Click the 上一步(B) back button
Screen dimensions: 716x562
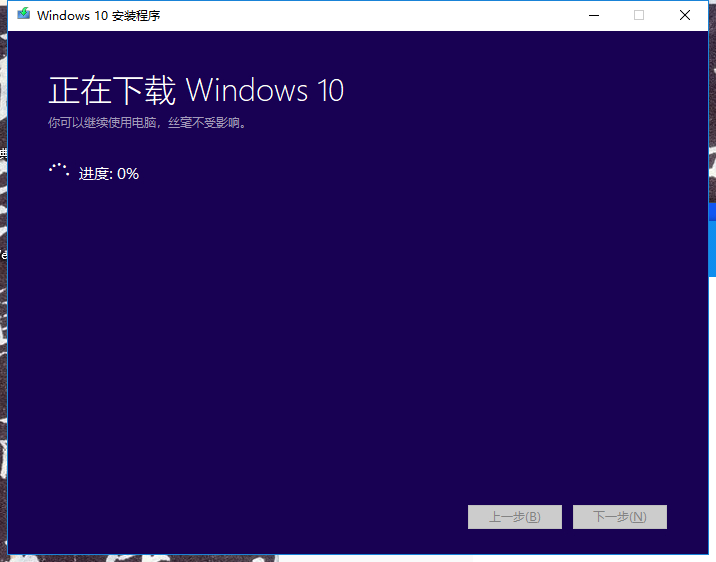point(515,517)
